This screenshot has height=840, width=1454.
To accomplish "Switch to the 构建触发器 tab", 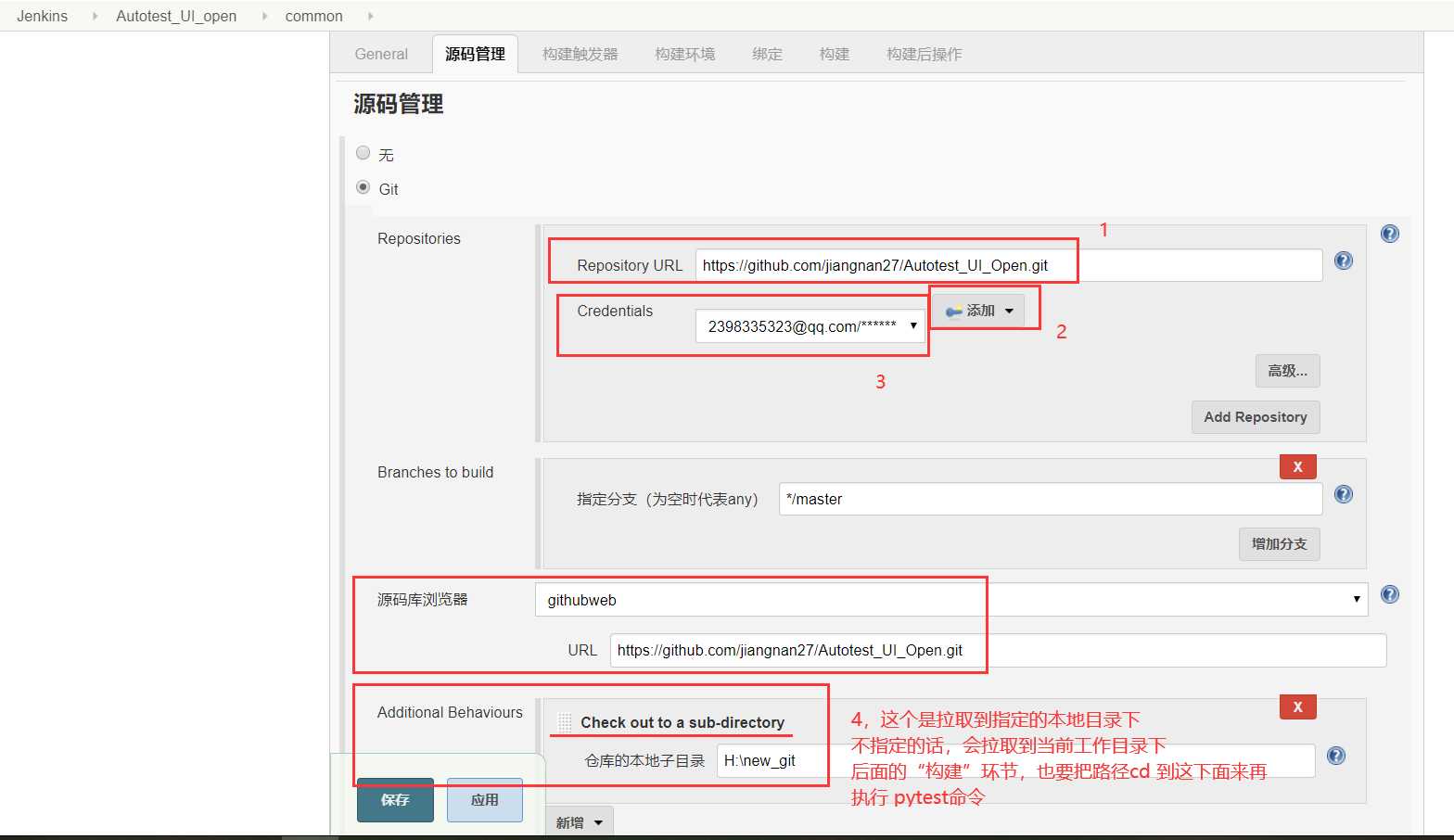I will coord(580,54).
